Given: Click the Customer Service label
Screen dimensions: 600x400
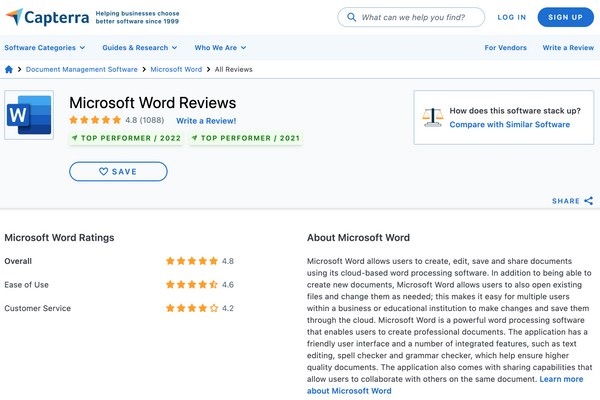Looking at the screenshot, I should (x=38, y=308).
